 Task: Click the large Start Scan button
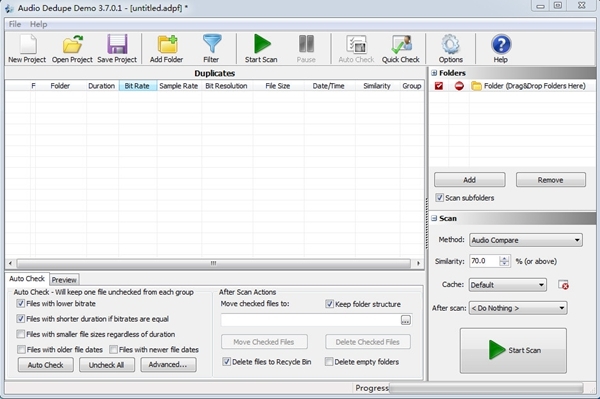click(513, 350)
